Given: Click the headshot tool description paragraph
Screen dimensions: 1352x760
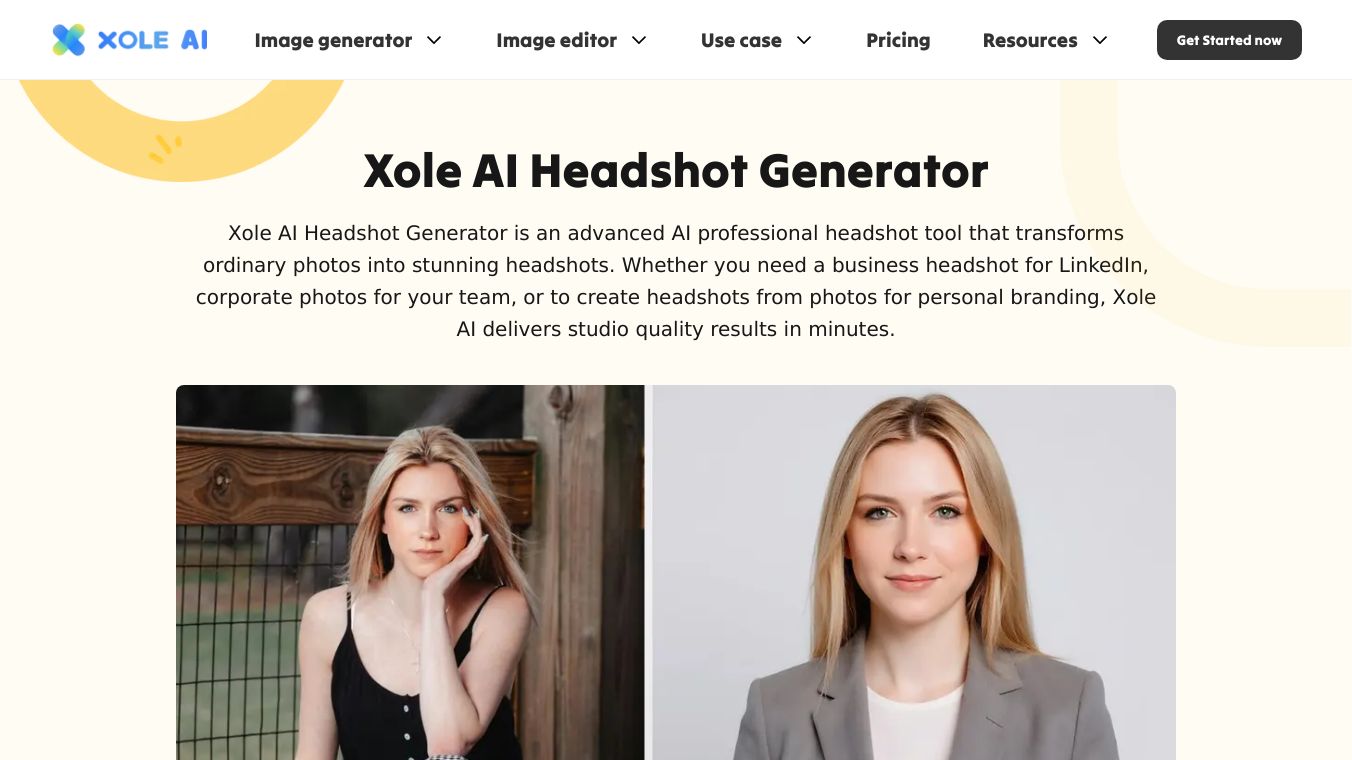Looking at the screenshot, I should click(x=676, y=281).
